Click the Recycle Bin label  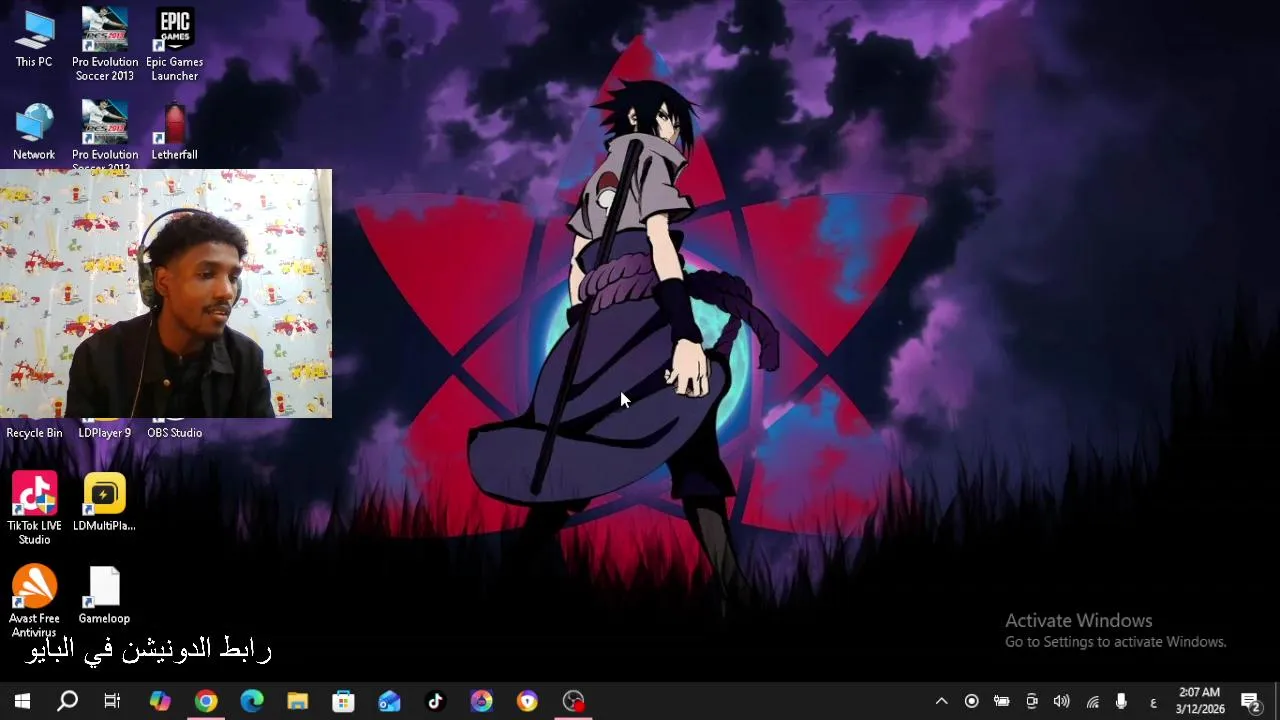tap(34, 433)
